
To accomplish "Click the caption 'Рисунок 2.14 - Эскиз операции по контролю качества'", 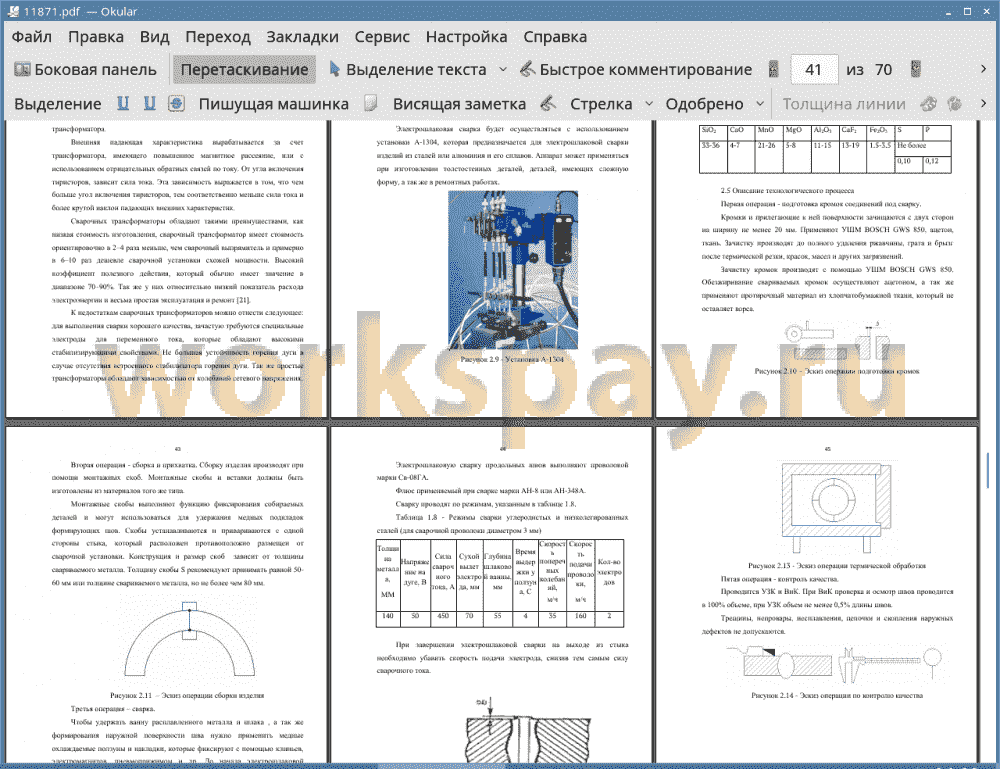I will click(837, 696).
